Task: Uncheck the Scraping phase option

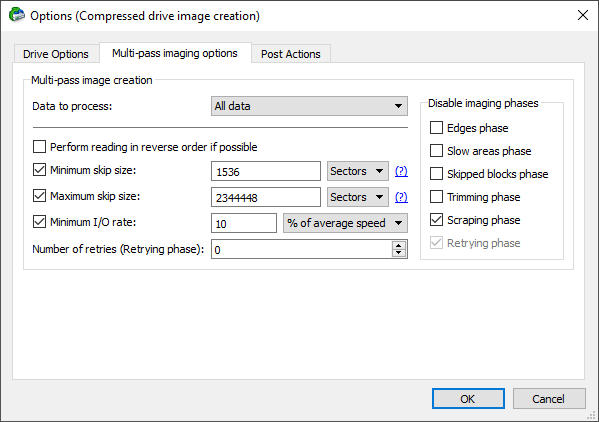Action: [436, 220]
